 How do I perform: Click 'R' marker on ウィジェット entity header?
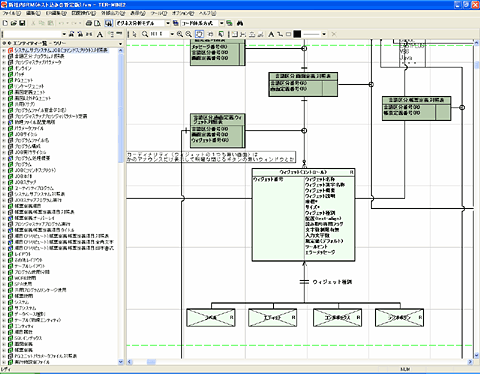pos(351,172)
